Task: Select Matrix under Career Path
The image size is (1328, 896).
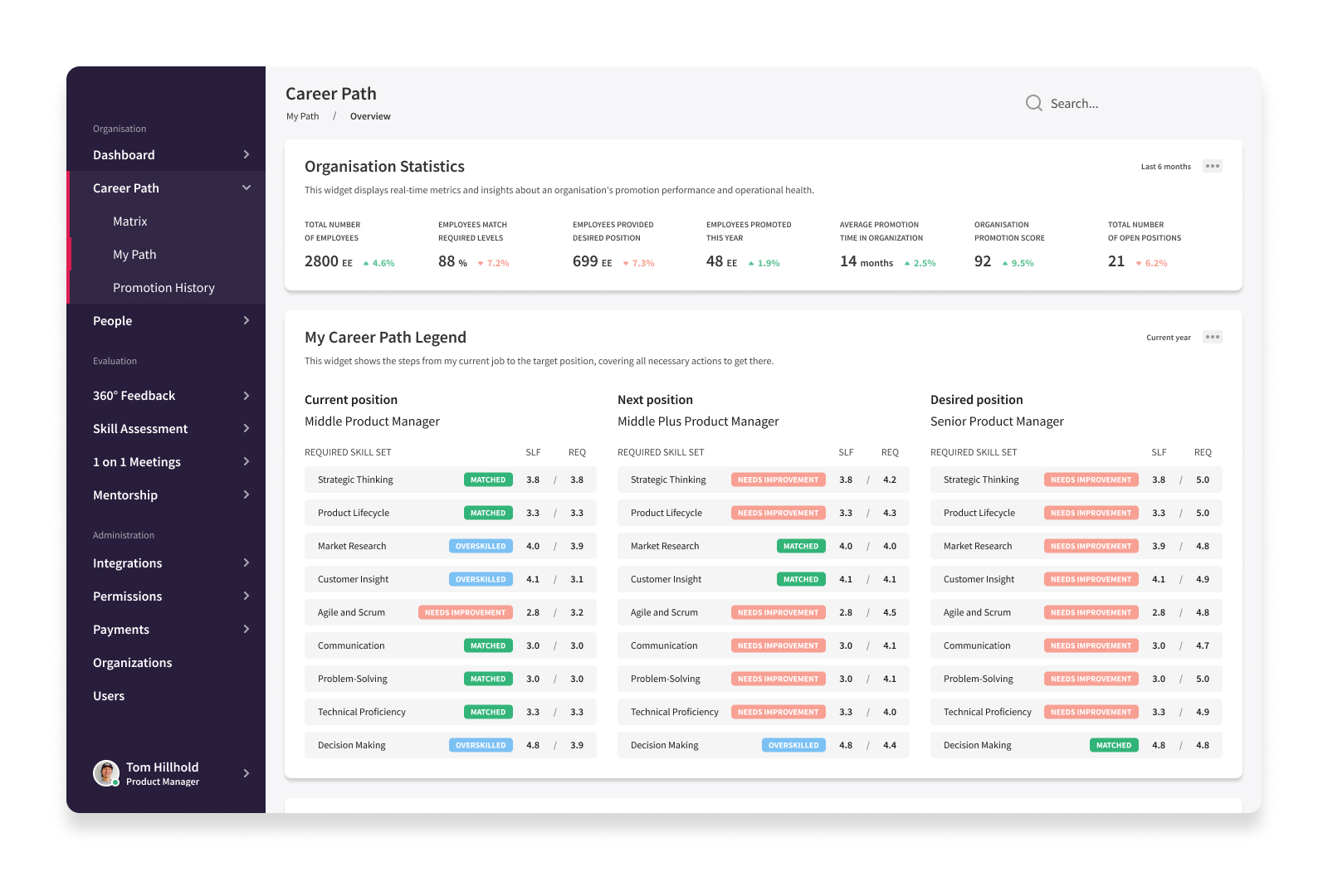Action: pyautogui.click(x=130, y=222)
